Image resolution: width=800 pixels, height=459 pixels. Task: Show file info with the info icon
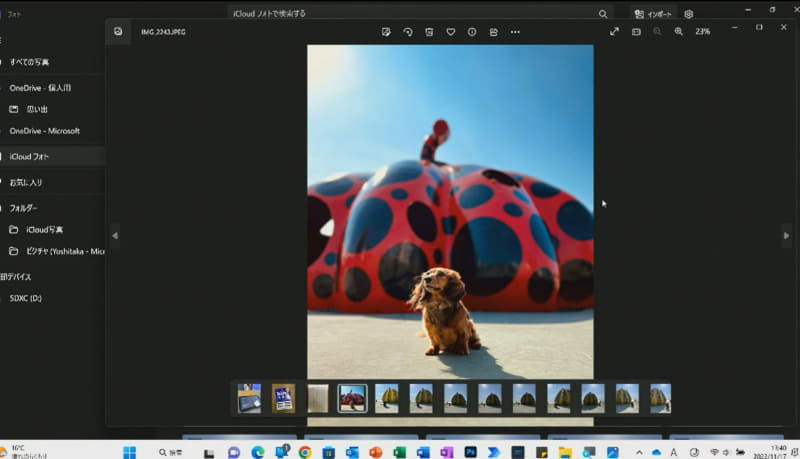(472, 32)
